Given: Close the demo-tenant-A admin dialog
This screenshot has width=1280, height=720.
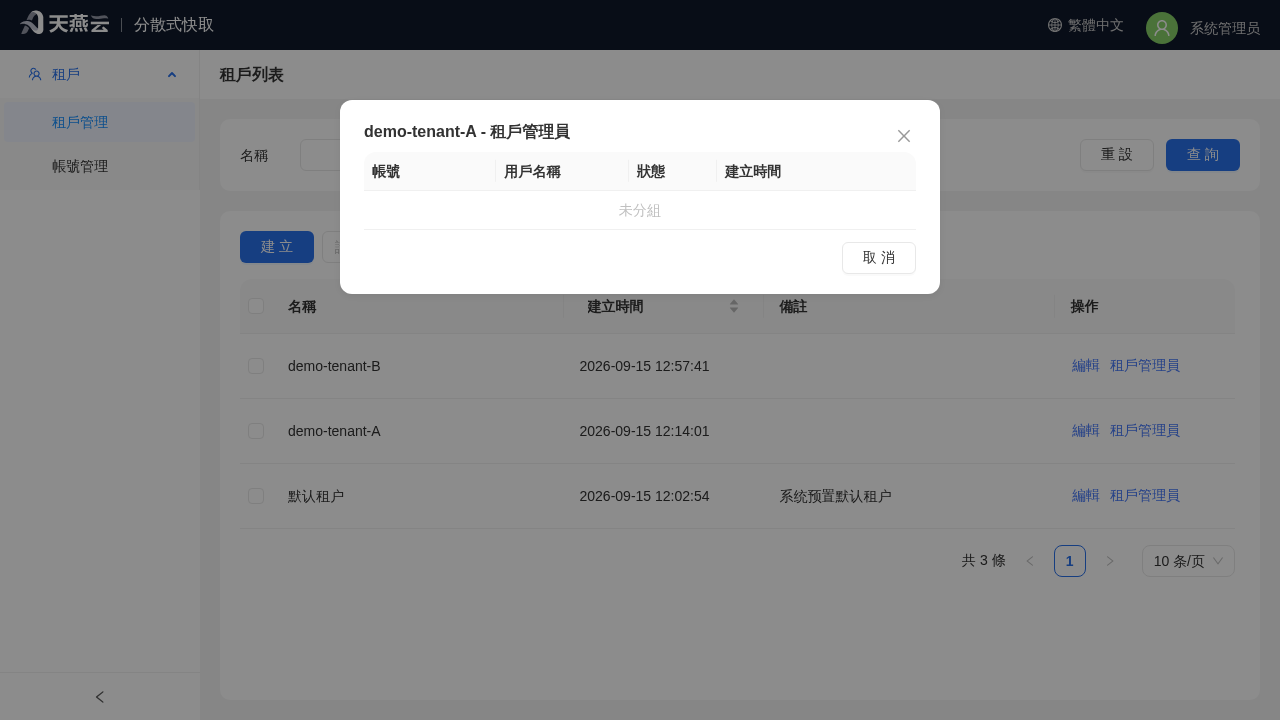Looking at the screenshot, I should coord(904,136).
